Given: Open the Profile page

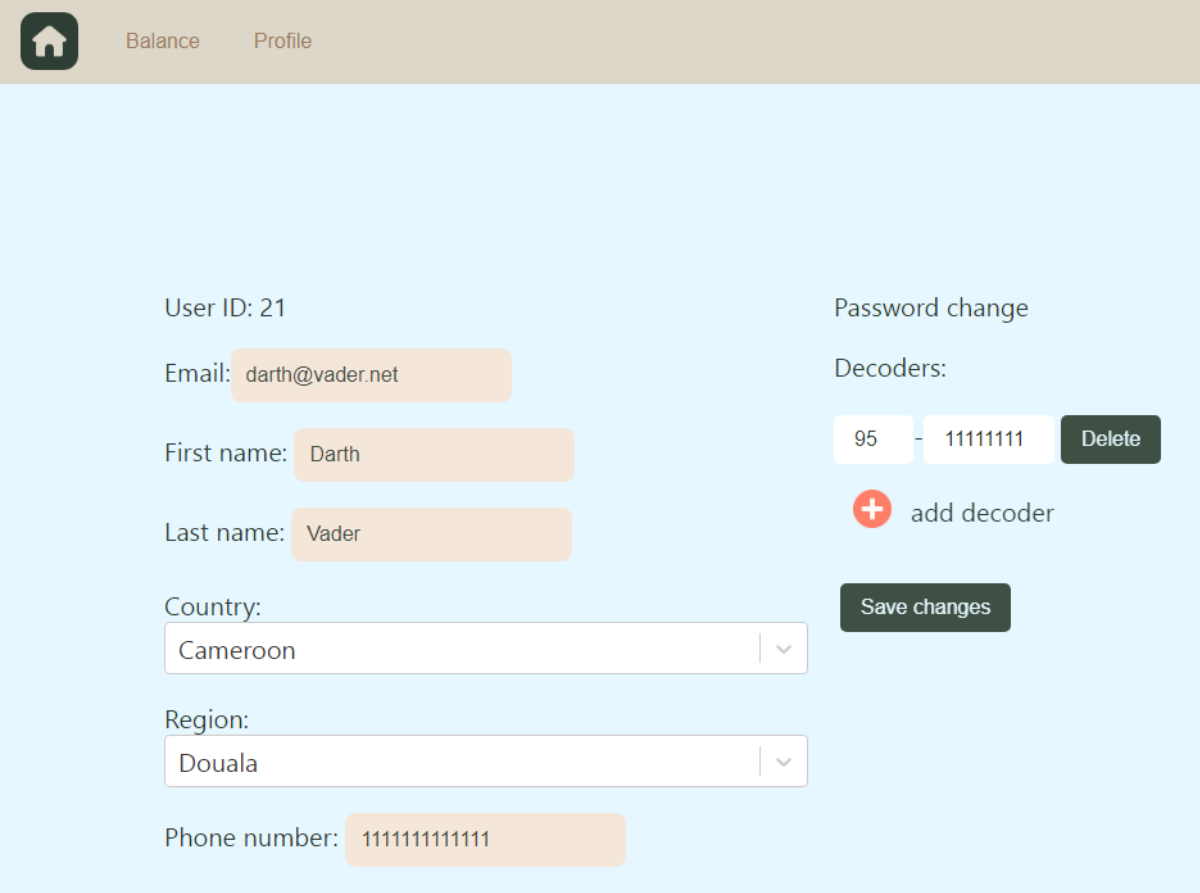Looking at the screenshot, I should click(x=282, y=41).
